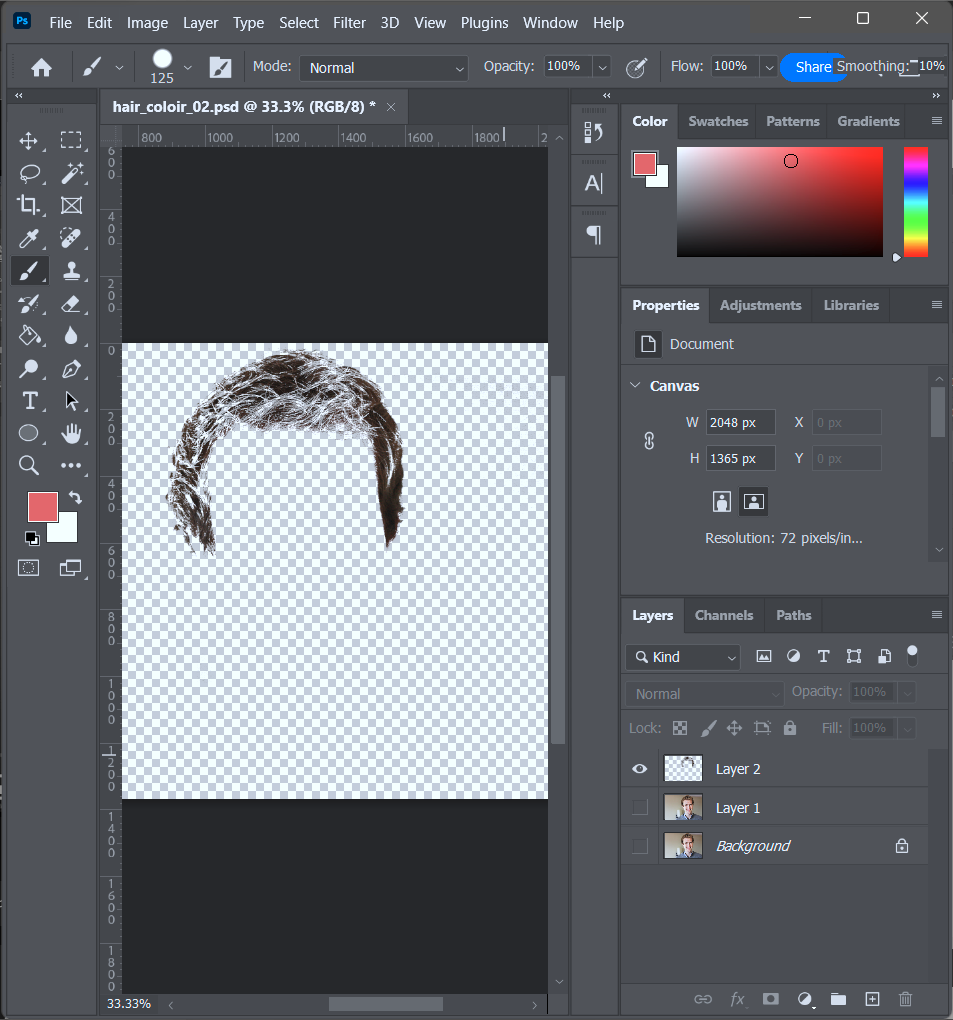Toggle Quick Mask mode

29,568
